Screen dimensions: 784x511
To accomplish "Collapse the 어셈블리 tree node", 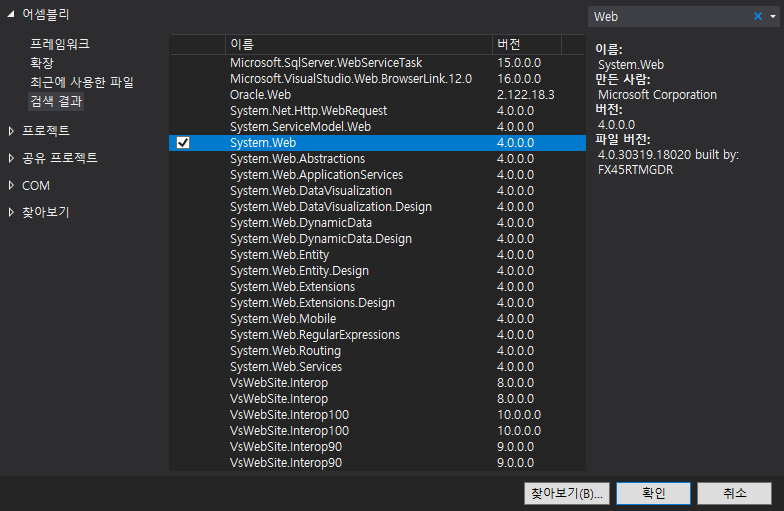I will click(10, 14).
